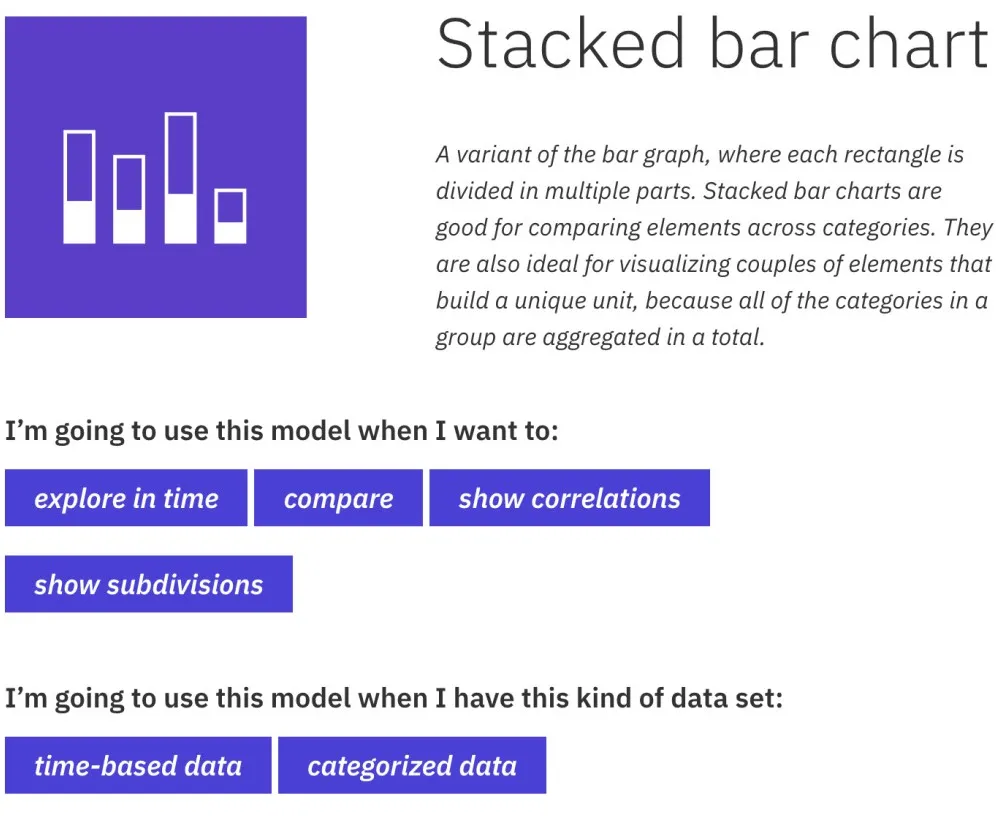This screenshot has width=999, height=839.
Task: Click hollow upper part of the tallest bar
Action: coord(180,154)
